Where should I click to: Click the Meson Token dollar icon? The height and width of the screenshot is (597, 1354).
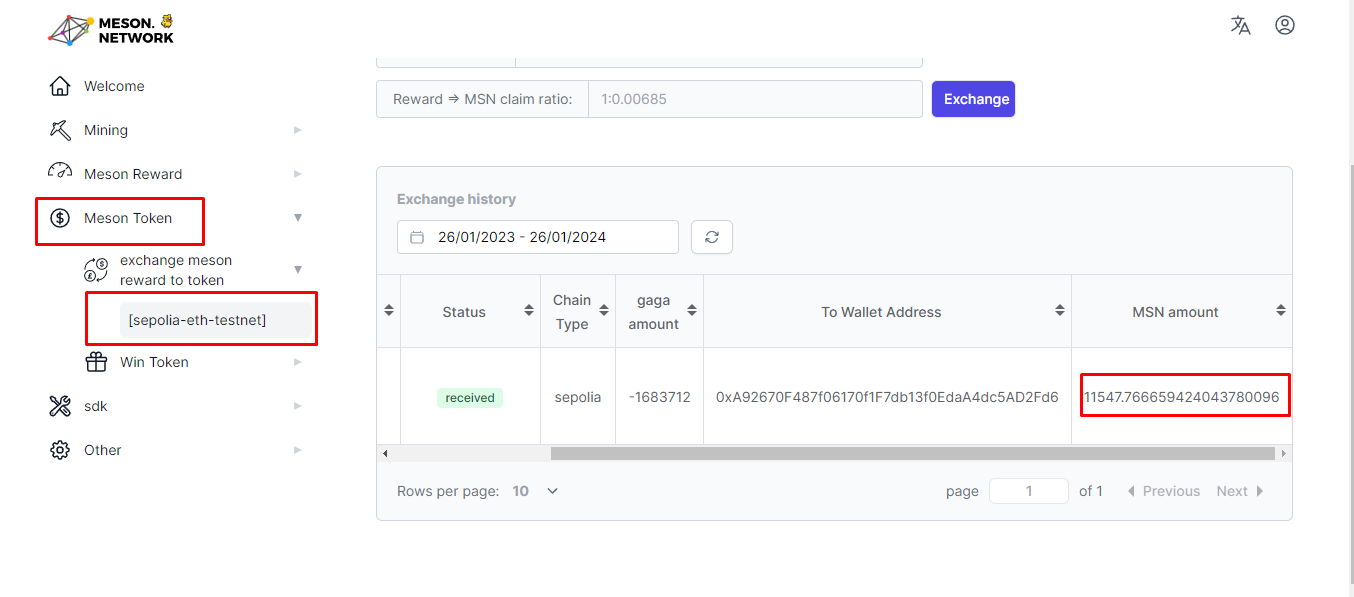pos(60,218)
